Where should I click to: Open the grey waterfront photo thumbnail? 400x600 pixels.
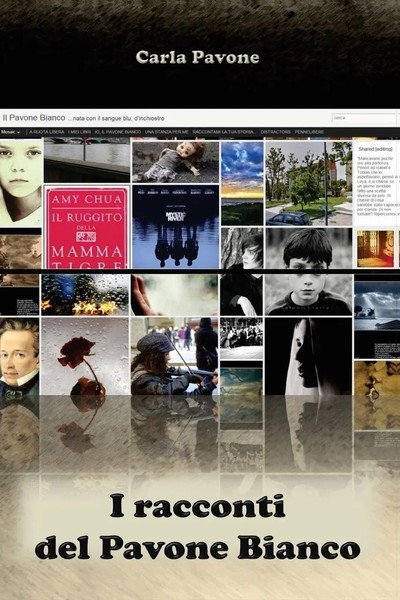[x=87, y=160]
